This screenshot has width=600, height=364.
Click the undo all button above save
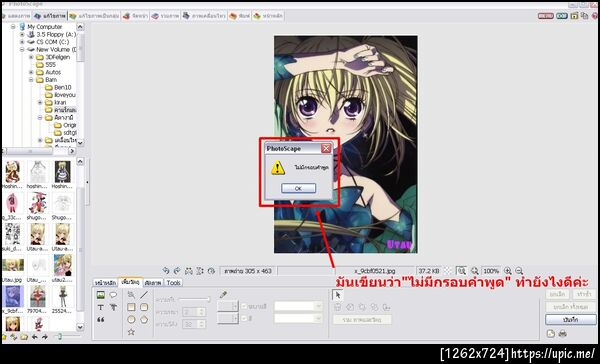pyautogui.click(x=571, y=307)
